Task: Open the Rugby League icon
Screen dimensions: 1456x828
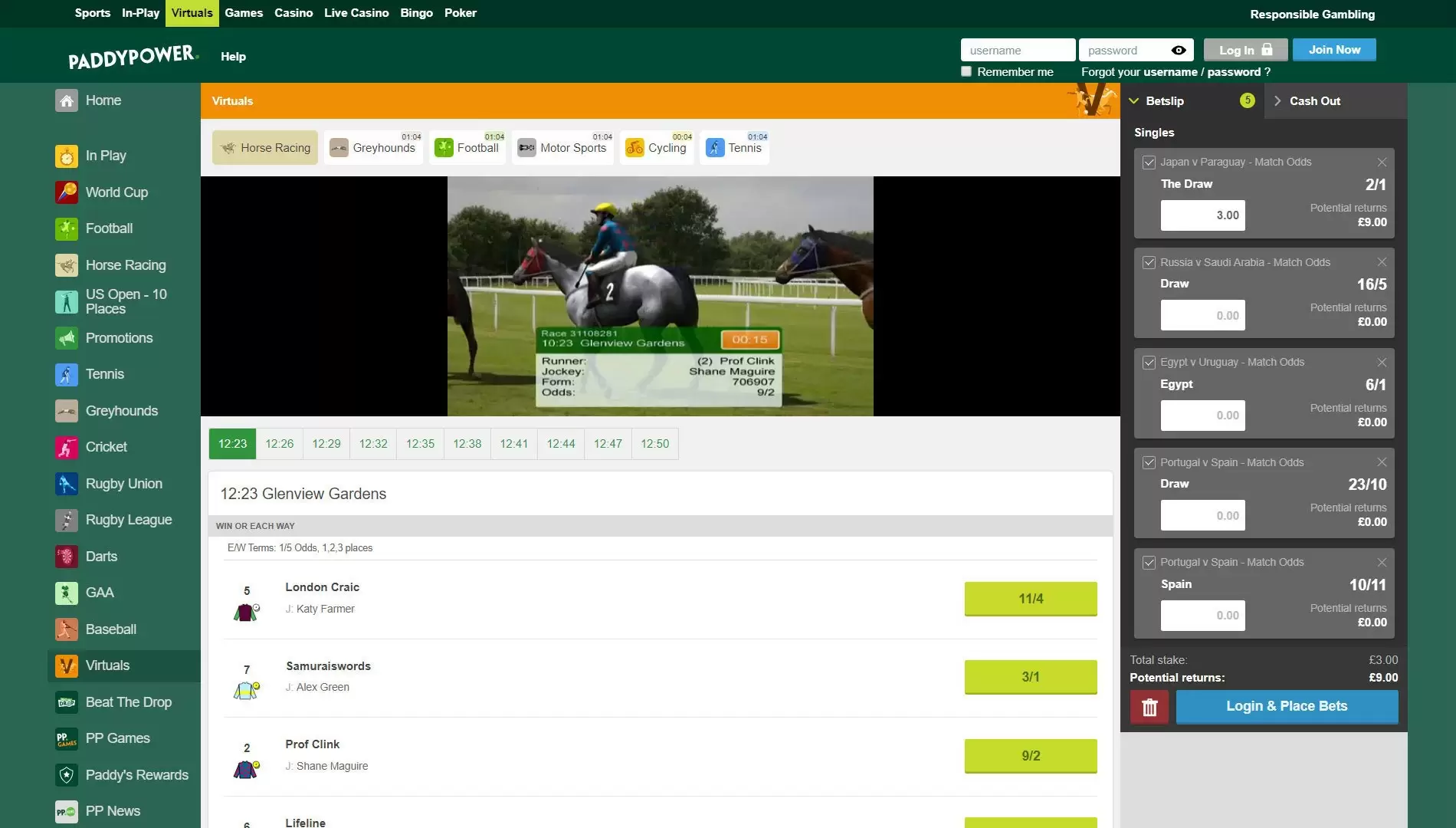Action: (67, 520)
